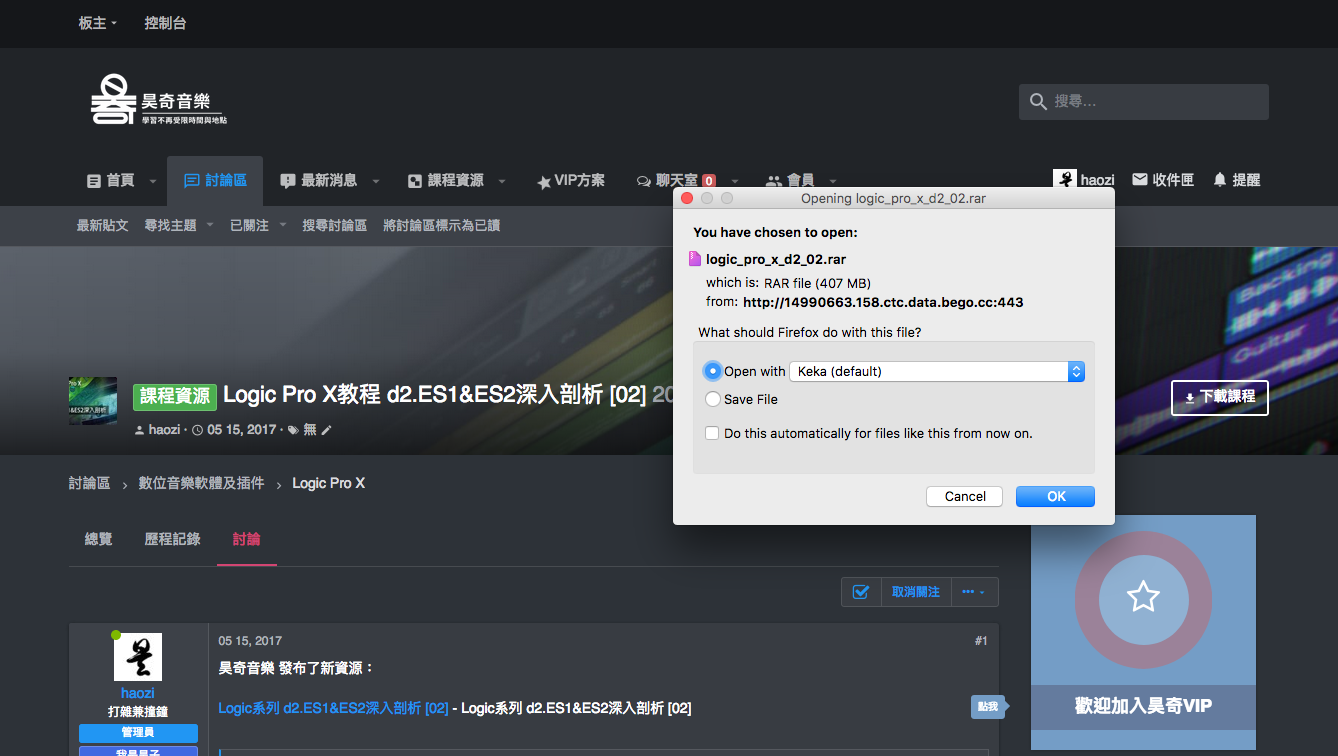1338x756 pixels.
Task: Expand the 板主 moderator menu
Action: (x=98, y=23)
